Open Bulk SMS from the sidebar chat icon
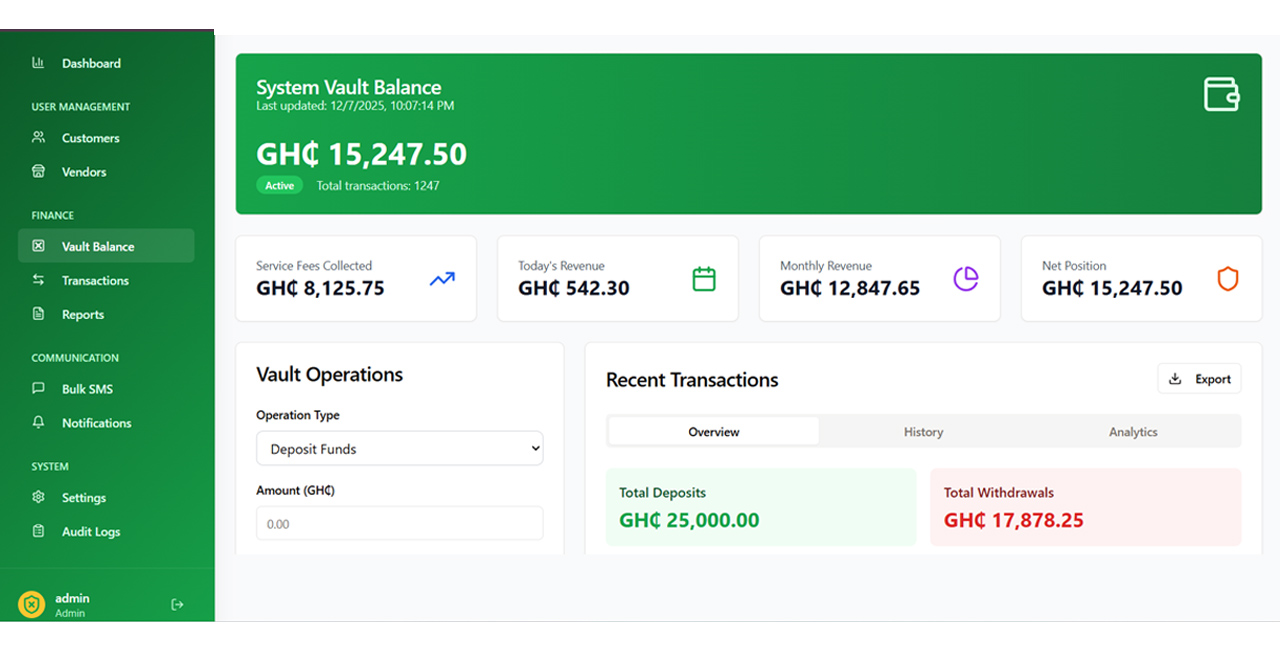The width and height of the screenshot is (1280, 650). click(x=38, y=389)
